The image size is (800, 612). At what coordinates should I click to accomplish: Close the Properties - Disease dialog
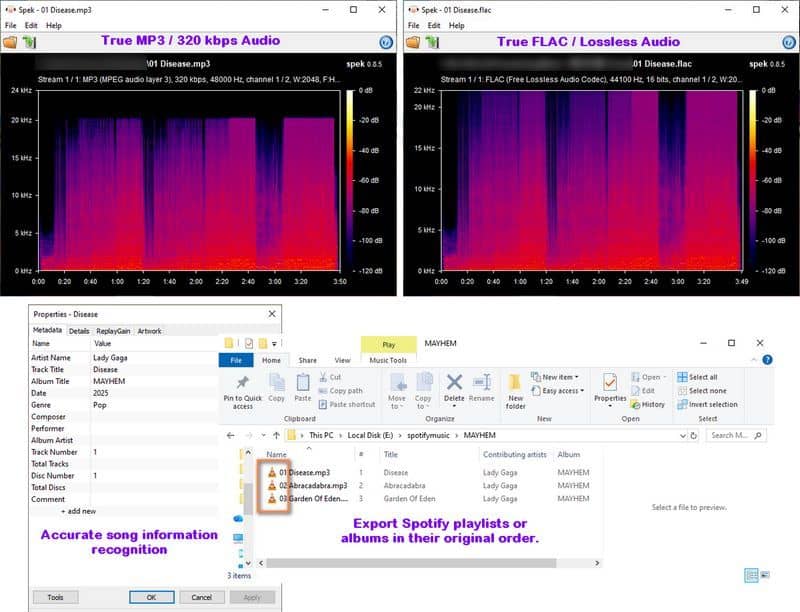[272, 314]
